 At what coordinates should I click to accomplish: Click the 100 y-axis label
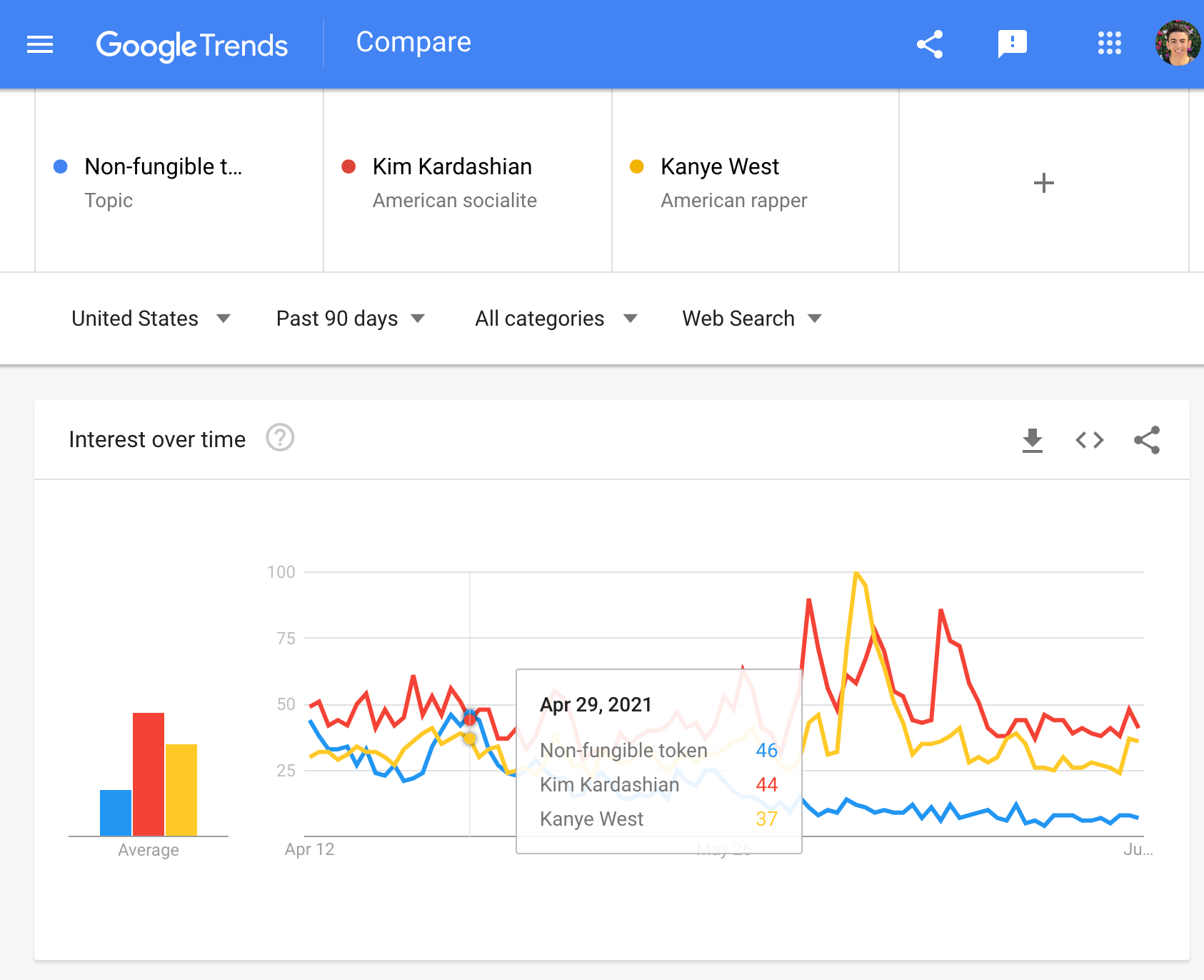[281, 572]
